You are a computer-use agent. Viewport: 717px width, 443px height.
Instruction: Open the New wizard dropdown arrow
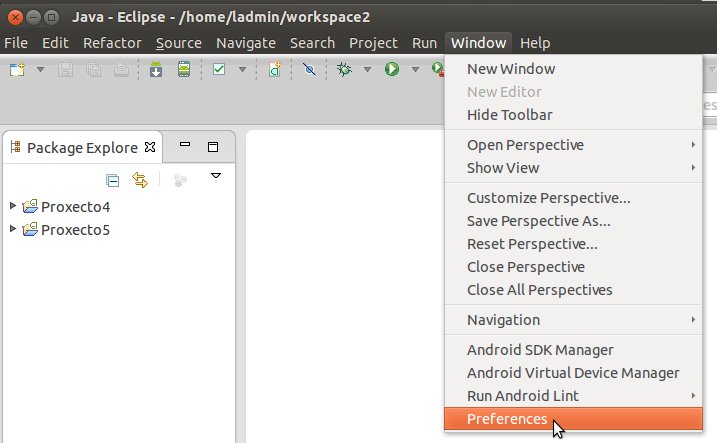(x=40, y=69)
